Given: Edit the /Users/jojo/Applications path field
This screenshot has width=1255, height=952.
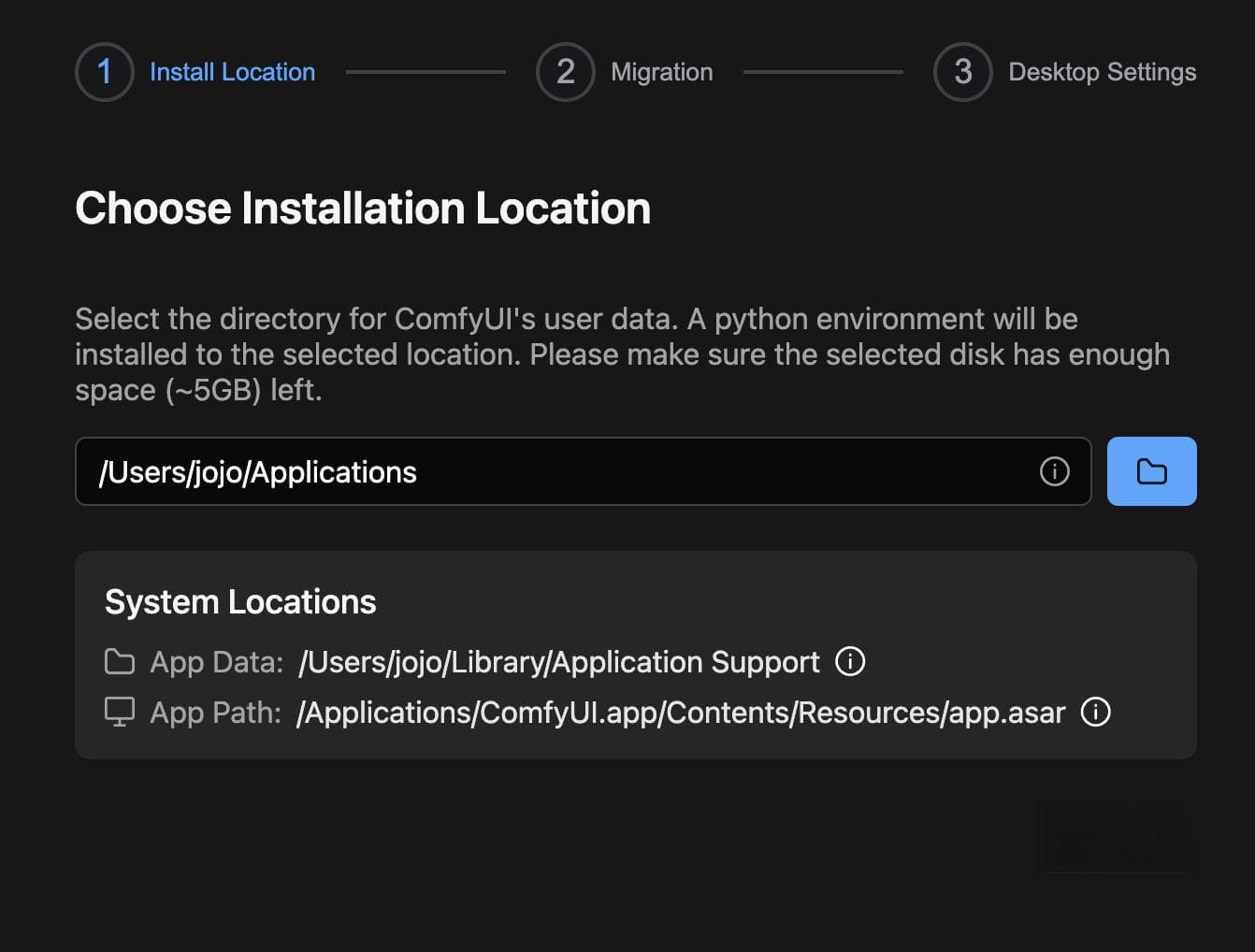Looking at the screenshot, I should [x=584, y=471].
